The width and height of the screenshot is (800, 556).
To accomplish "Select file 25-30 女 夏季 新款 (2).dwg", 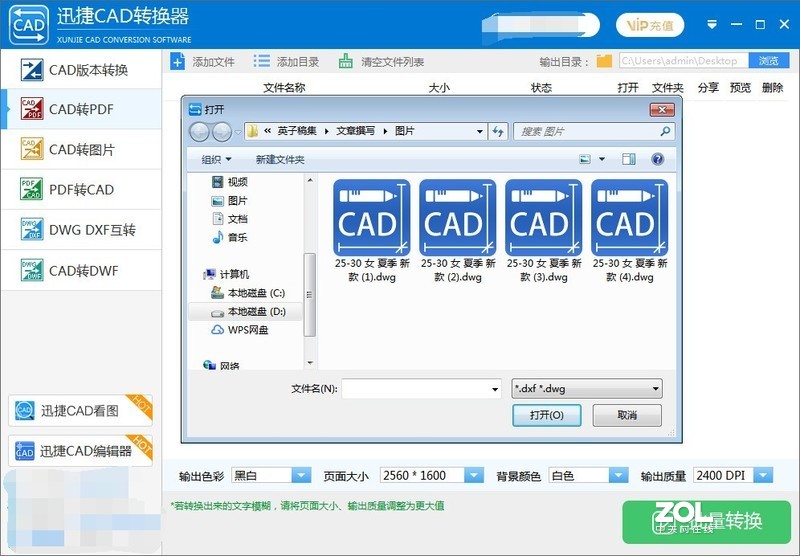I will pyautogui.click(x=458, y=231).
